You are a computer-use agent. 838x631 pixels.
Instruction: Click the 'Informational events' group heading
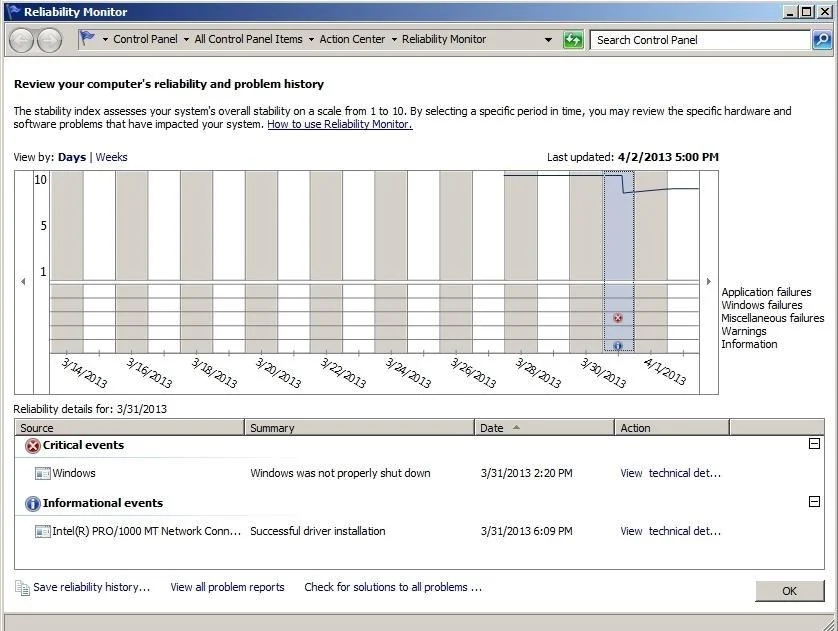(x=103, y=503)
